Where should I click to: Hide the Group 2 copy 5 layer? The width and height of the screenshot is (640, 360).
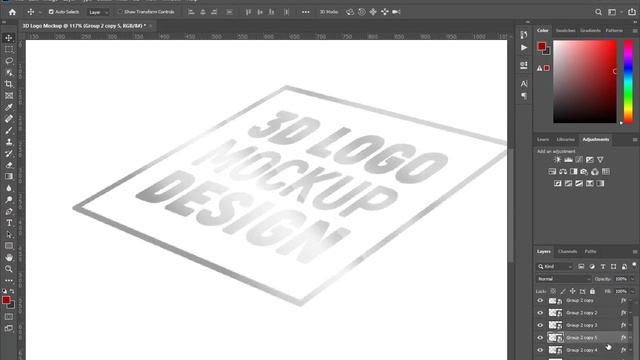pyautogui.click(x=540, y=338)
